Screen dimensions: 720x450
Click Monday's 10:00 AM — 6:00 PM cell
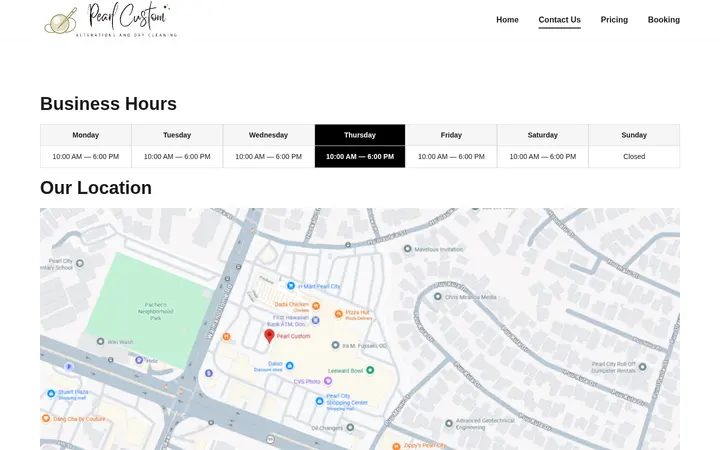[85, 157]
